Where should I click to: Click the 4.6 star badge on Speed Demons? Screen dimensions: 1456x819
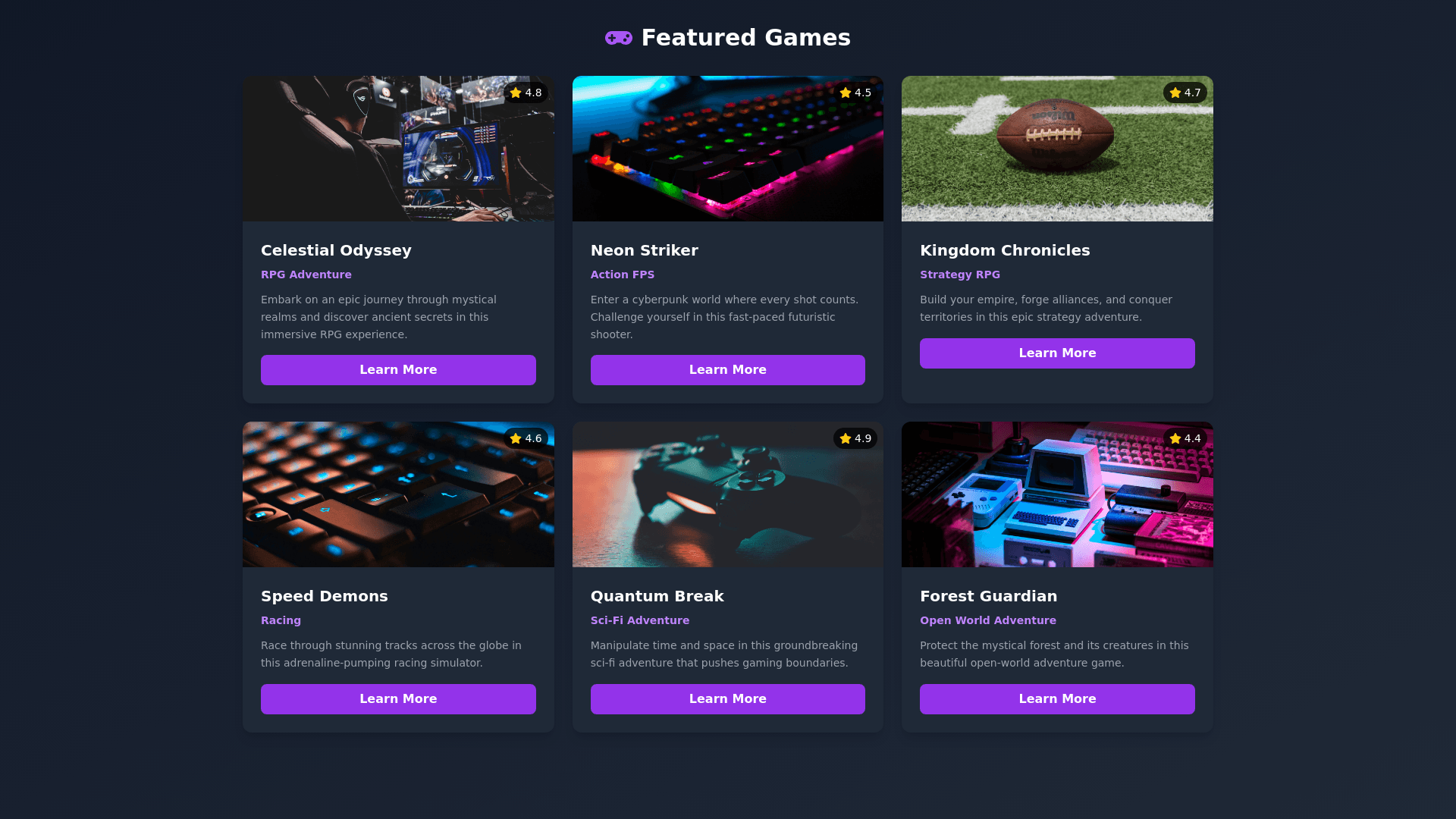tap(526, 438)
